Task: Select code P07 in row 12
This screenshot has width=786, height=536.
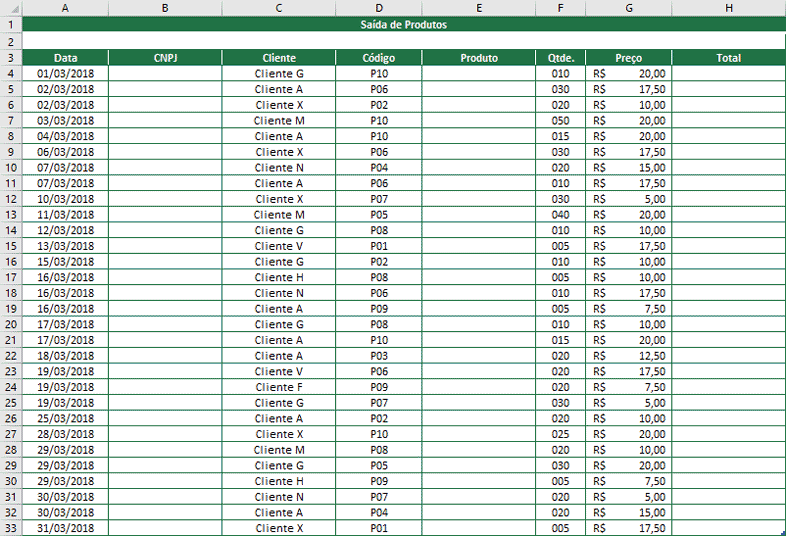Action: pos(379,199)
